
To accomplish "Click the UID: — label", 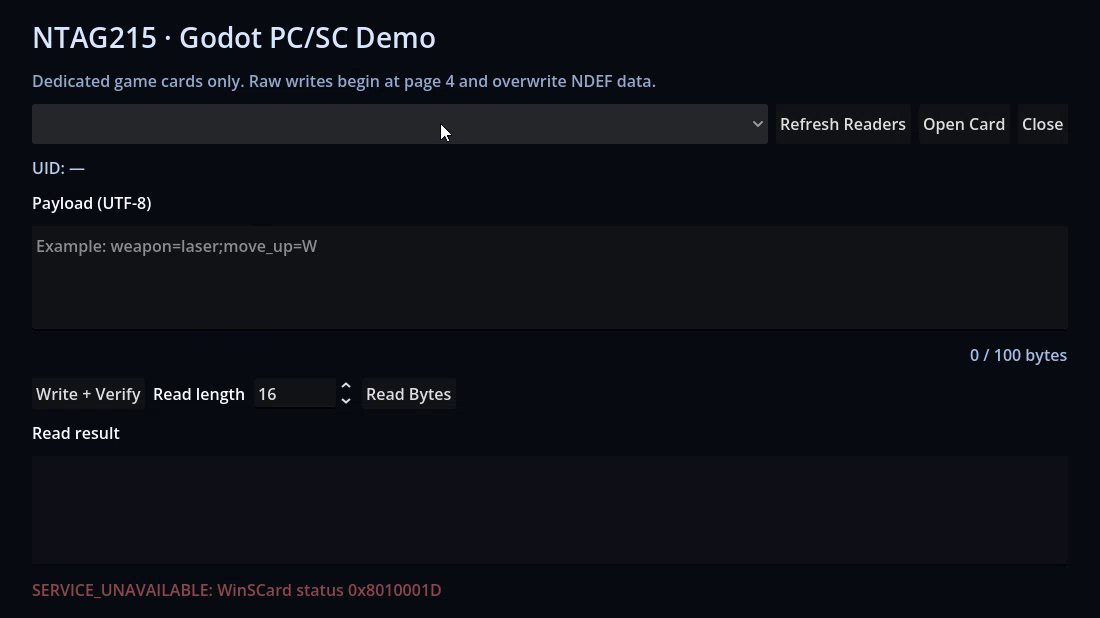I will (58, 168).
